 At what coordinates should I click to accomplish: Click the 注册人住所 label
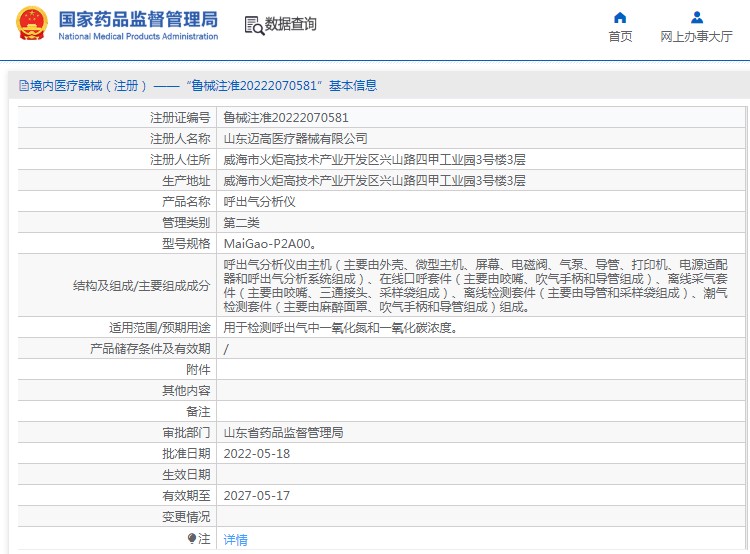click(180, 160)
